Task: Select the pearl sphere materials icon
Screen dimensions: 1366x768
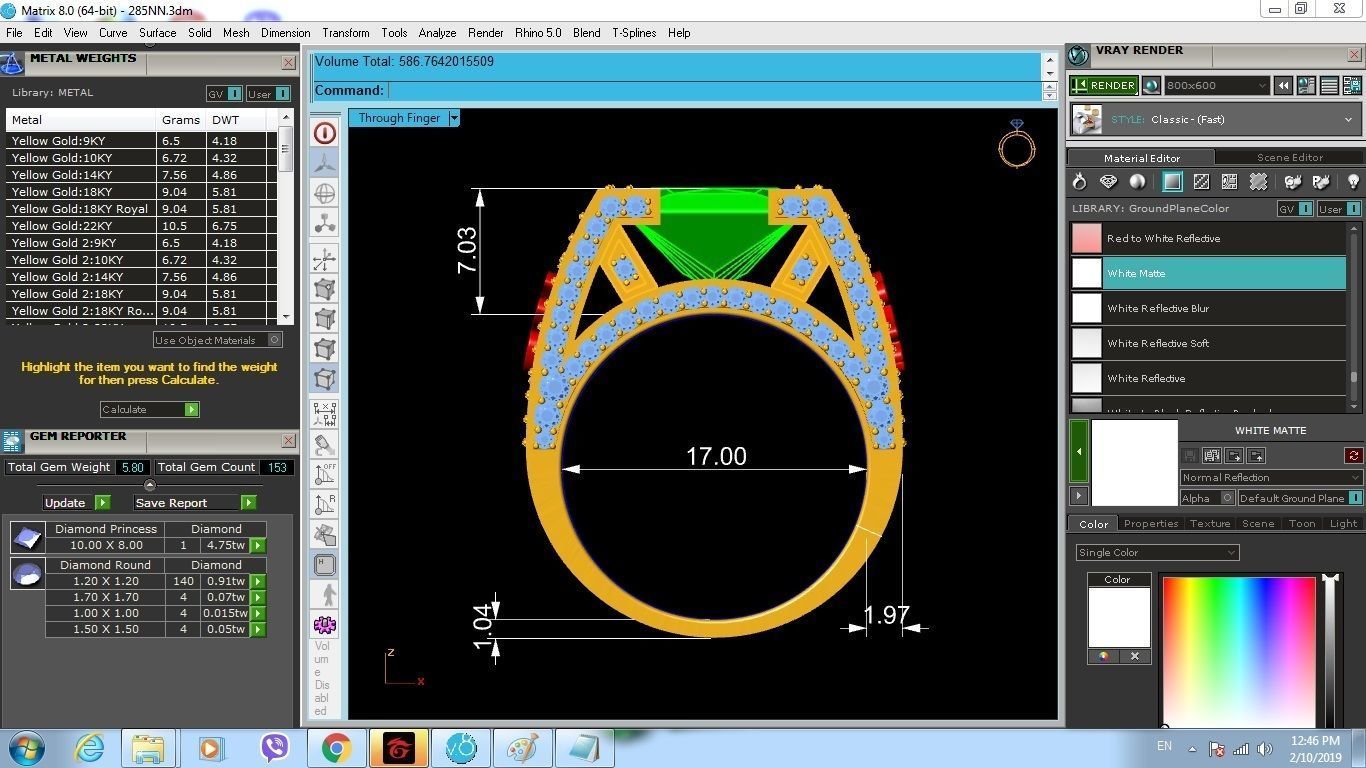Action: click(x=1137, y=182)
